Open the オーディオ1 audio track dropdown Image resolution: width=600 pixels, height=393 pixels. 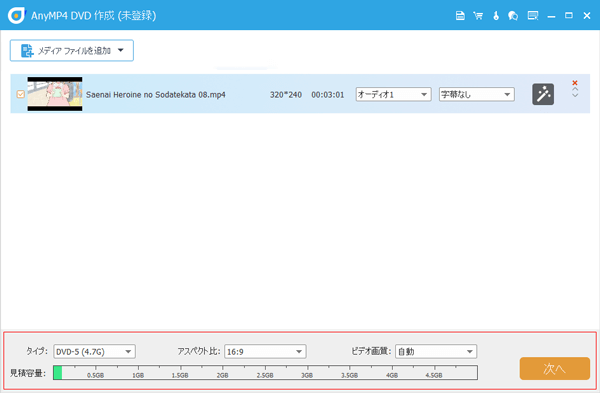point(393,95)
